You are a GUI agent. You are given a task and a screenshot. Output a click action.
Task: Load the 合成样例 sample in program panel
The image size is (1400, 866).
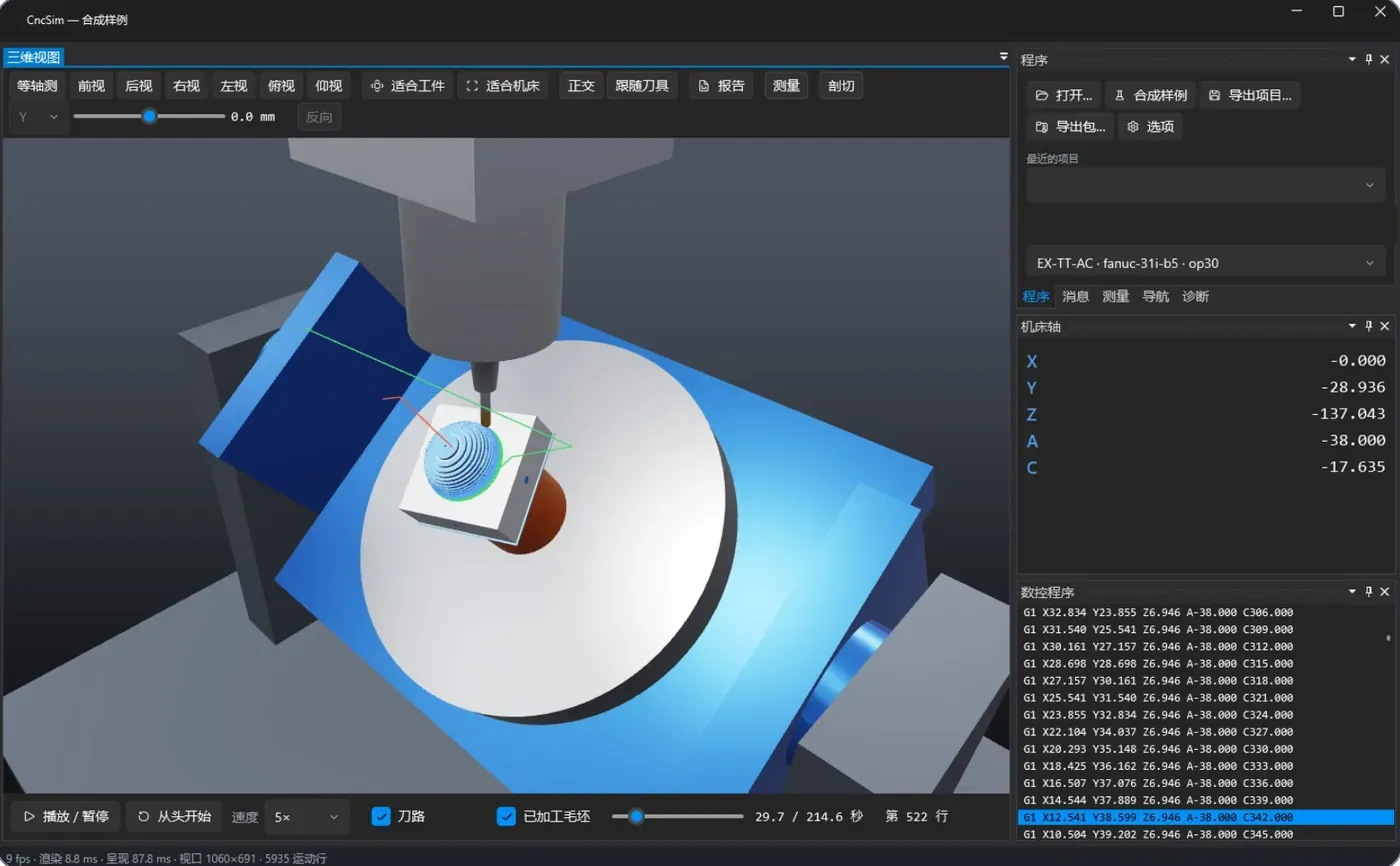tap(1150, 96)
